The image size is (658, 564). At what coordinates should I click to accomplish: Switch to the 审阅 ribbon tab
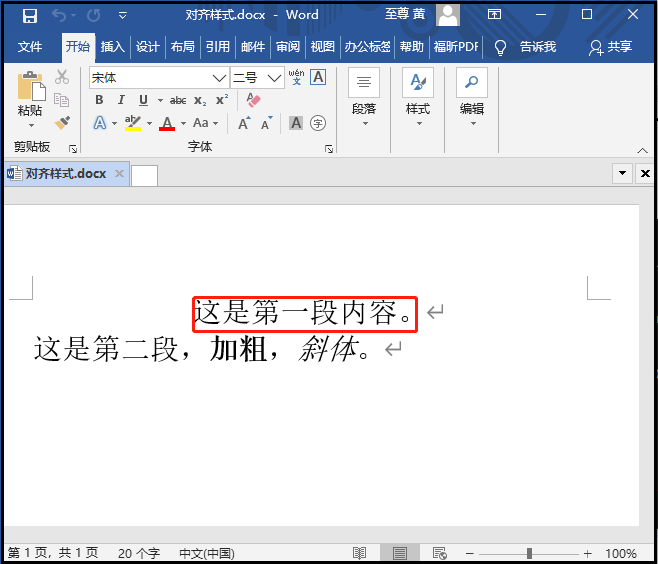coord(287,47)
